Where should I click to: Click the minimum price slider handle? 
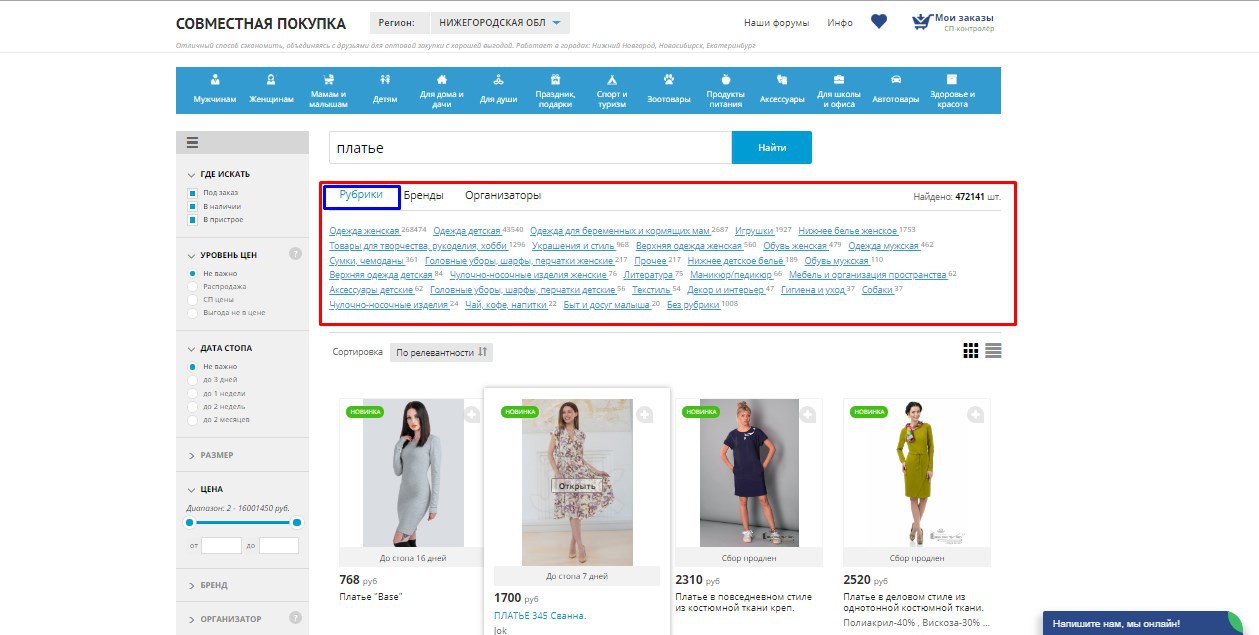189,522
